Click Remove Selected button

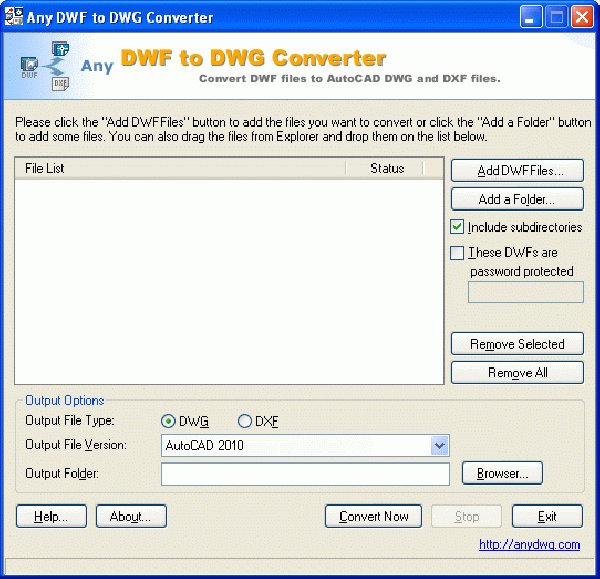pos(517,344)
